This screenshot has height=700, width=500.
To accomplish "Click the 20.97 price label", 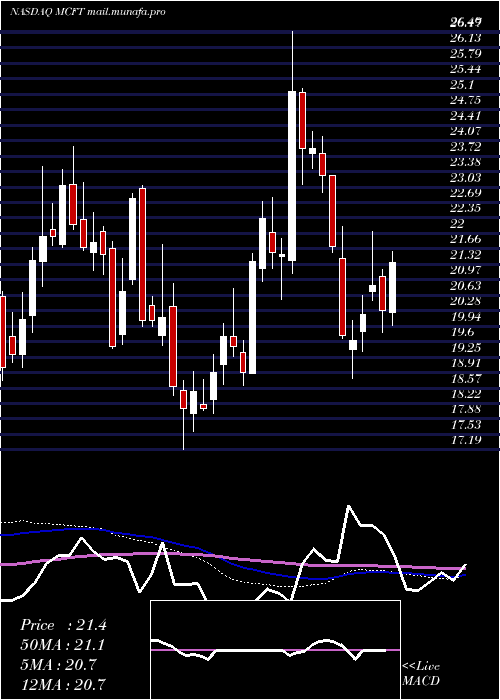I will (x=466, y=271).
